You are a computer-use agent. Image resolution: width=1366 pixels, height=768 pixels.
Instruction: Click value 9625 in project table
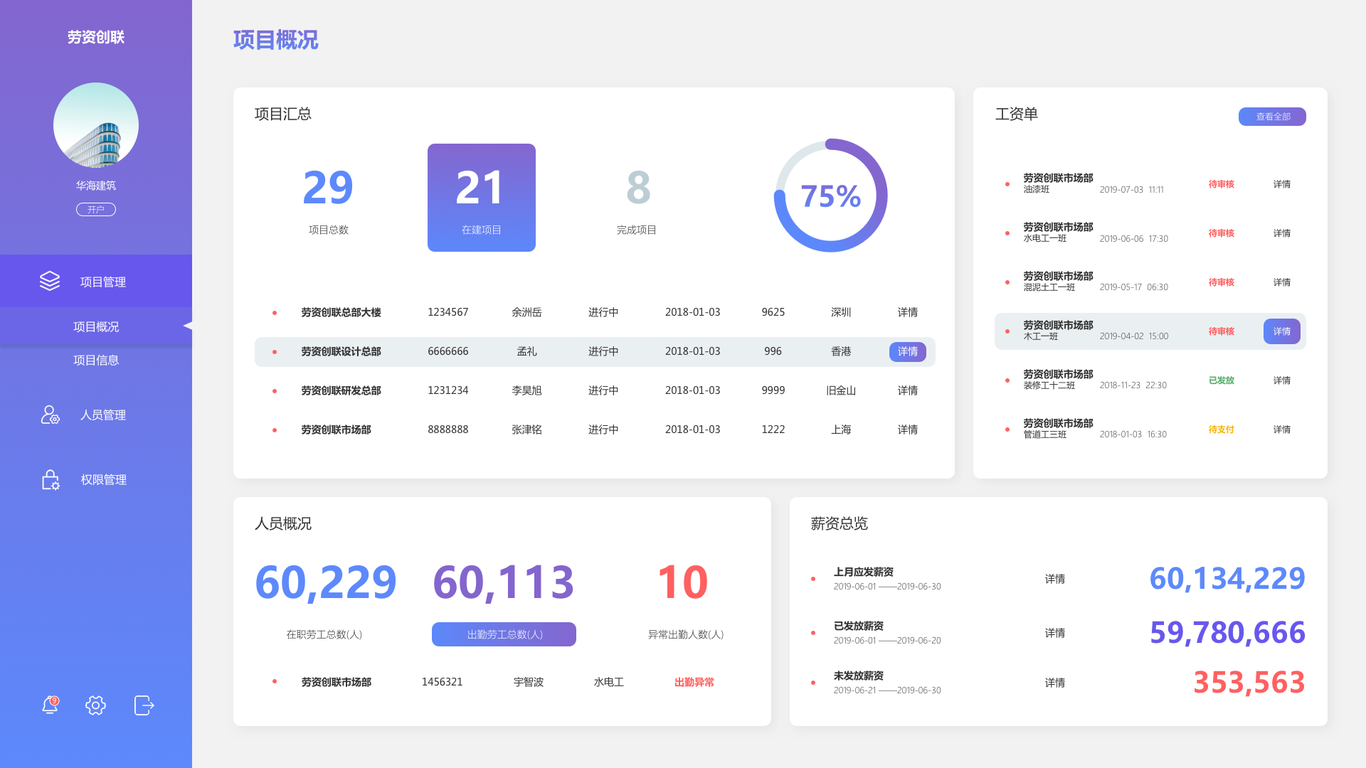[773, 312]
